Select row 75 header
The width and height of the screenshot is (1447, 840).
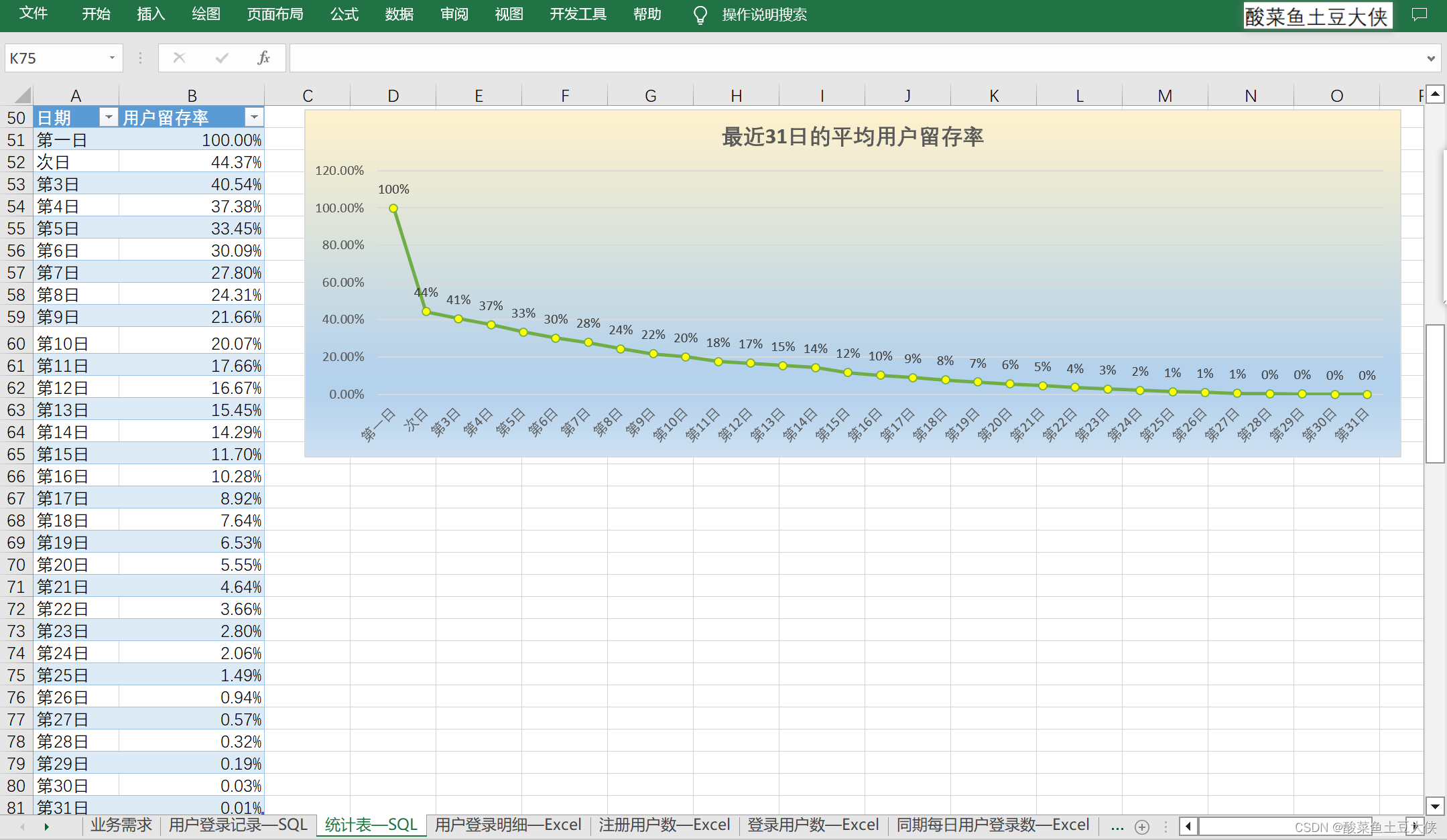[16, 675]
